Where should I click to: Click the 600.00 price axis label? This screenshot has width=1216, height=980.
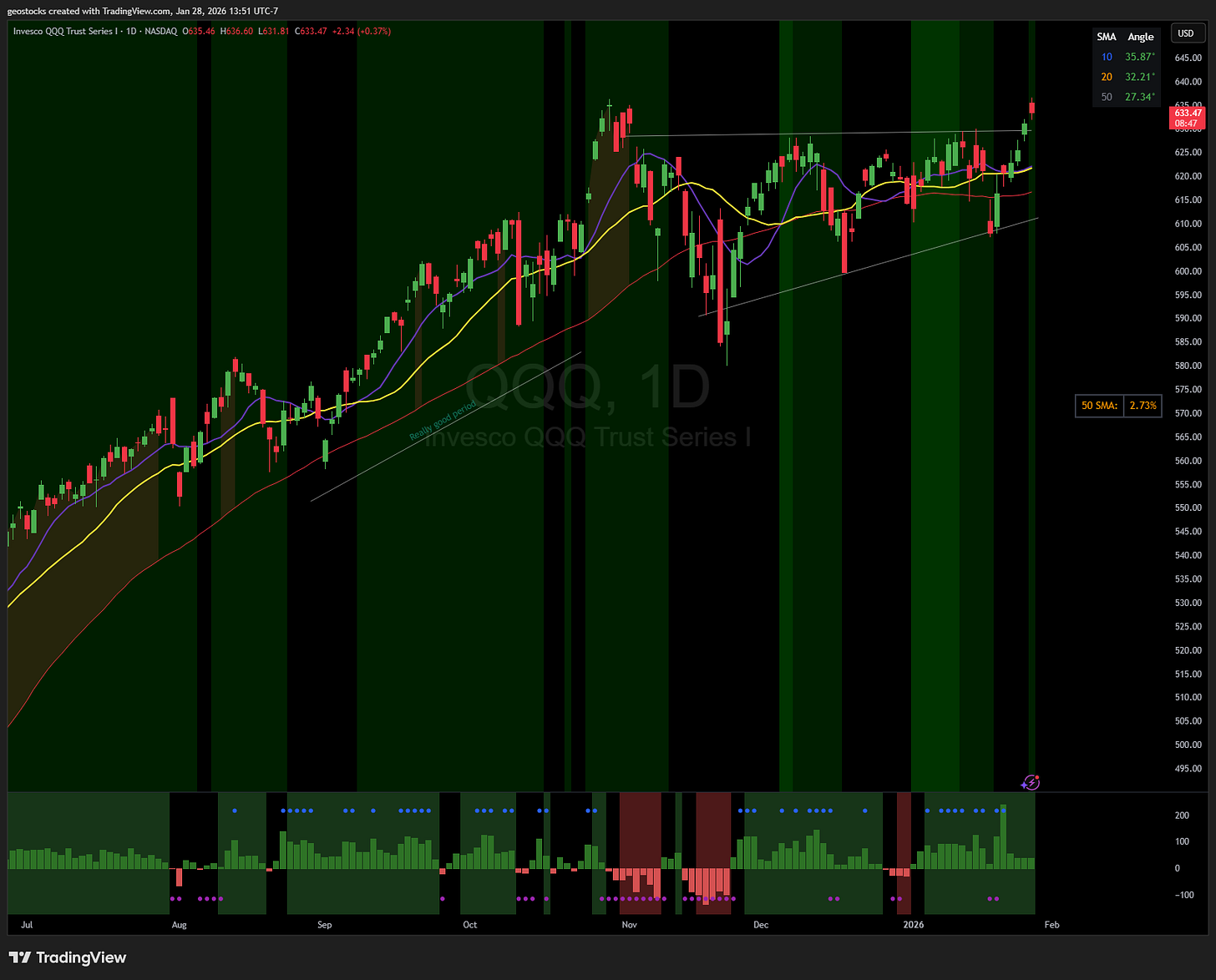(x=1188, y=271)
